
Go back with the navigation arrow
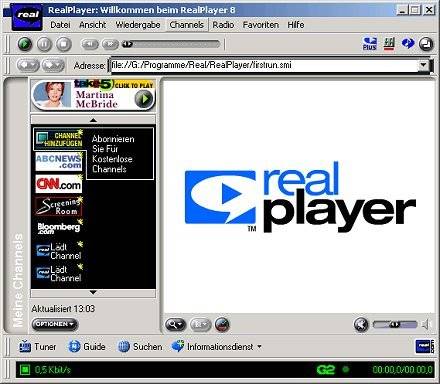click(x=28, y=65)
